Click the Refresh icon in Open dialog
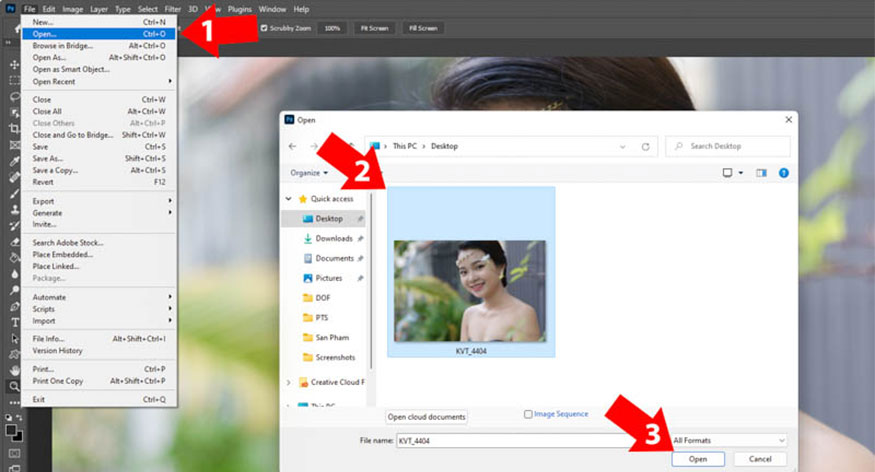Screen dimensions: 875x472 646,146
